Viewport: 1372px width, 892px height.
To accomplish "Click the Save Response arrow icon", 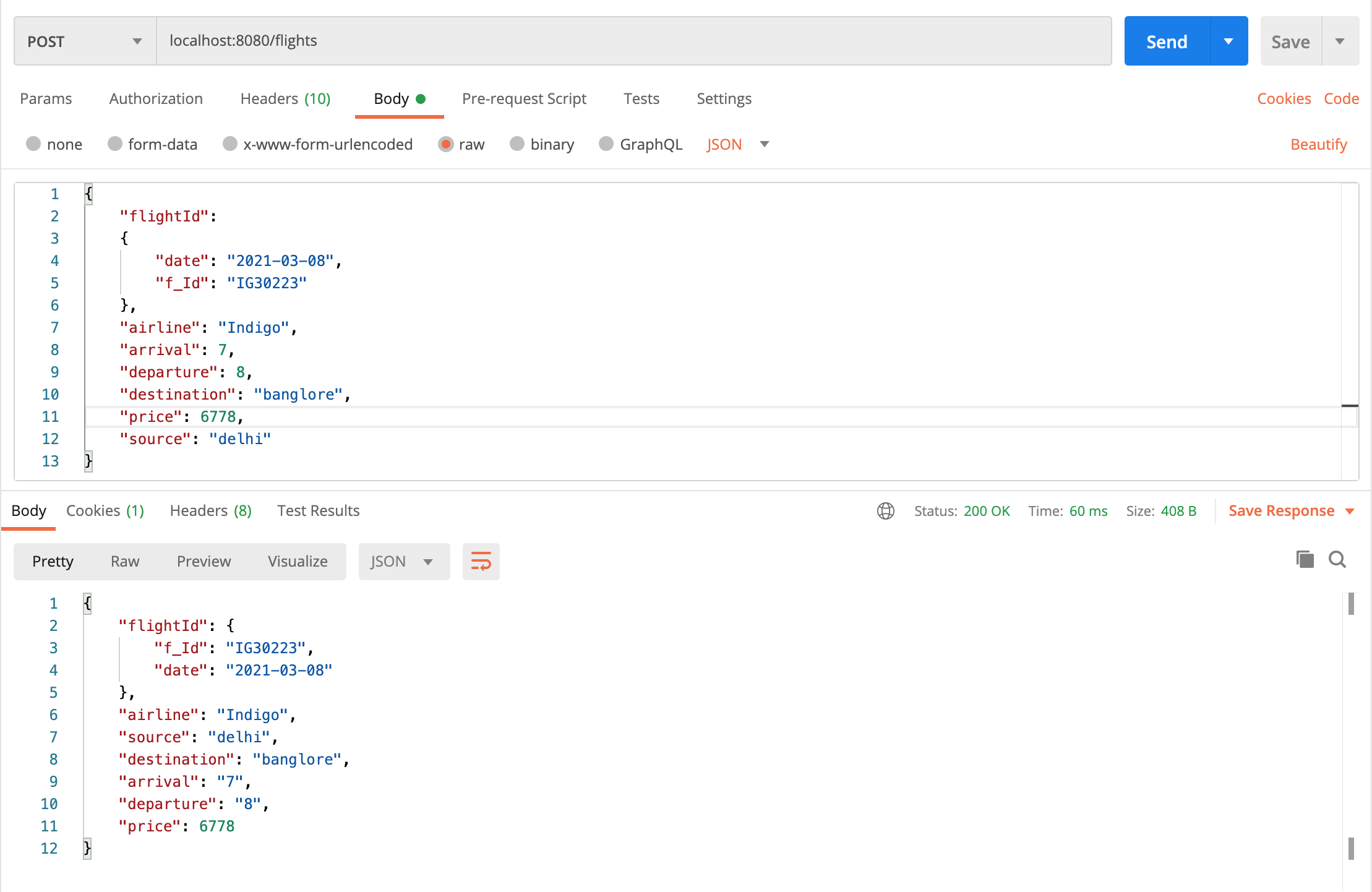I will pyautogui.click(x=1350, y=511).
